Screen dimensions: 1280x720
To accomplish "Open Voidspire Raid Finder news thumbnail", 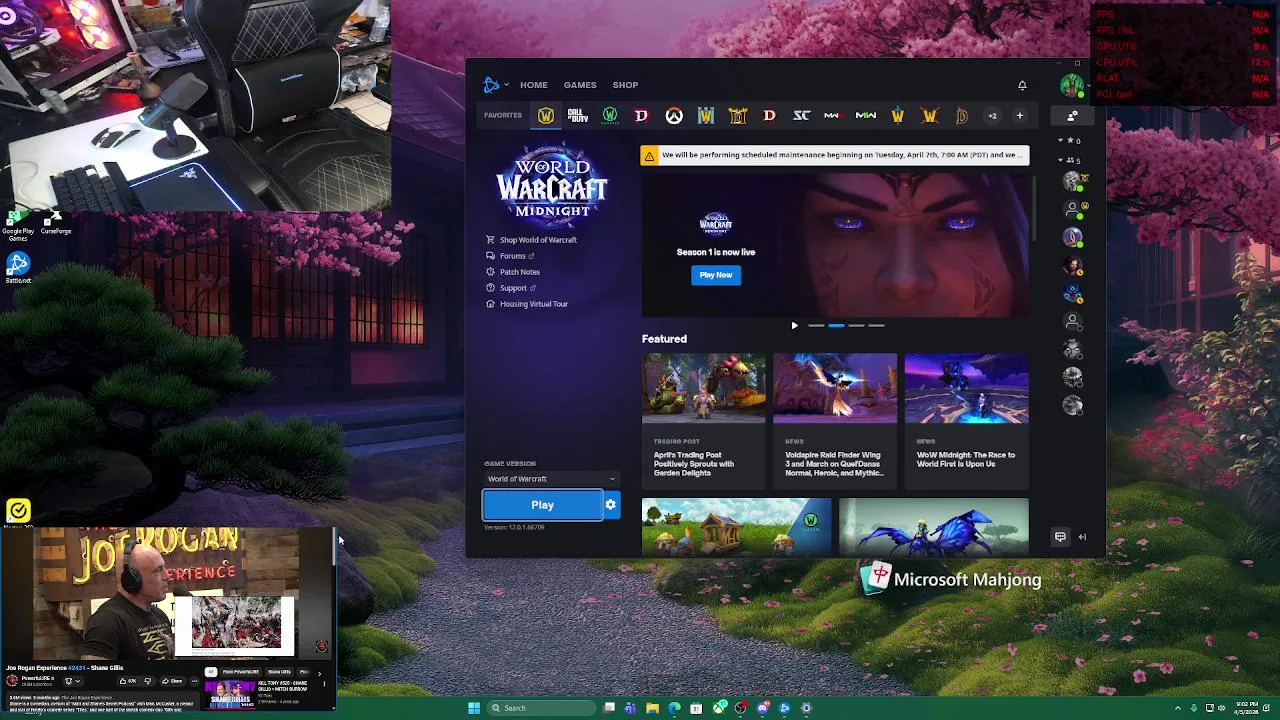I will coord(835,389).
